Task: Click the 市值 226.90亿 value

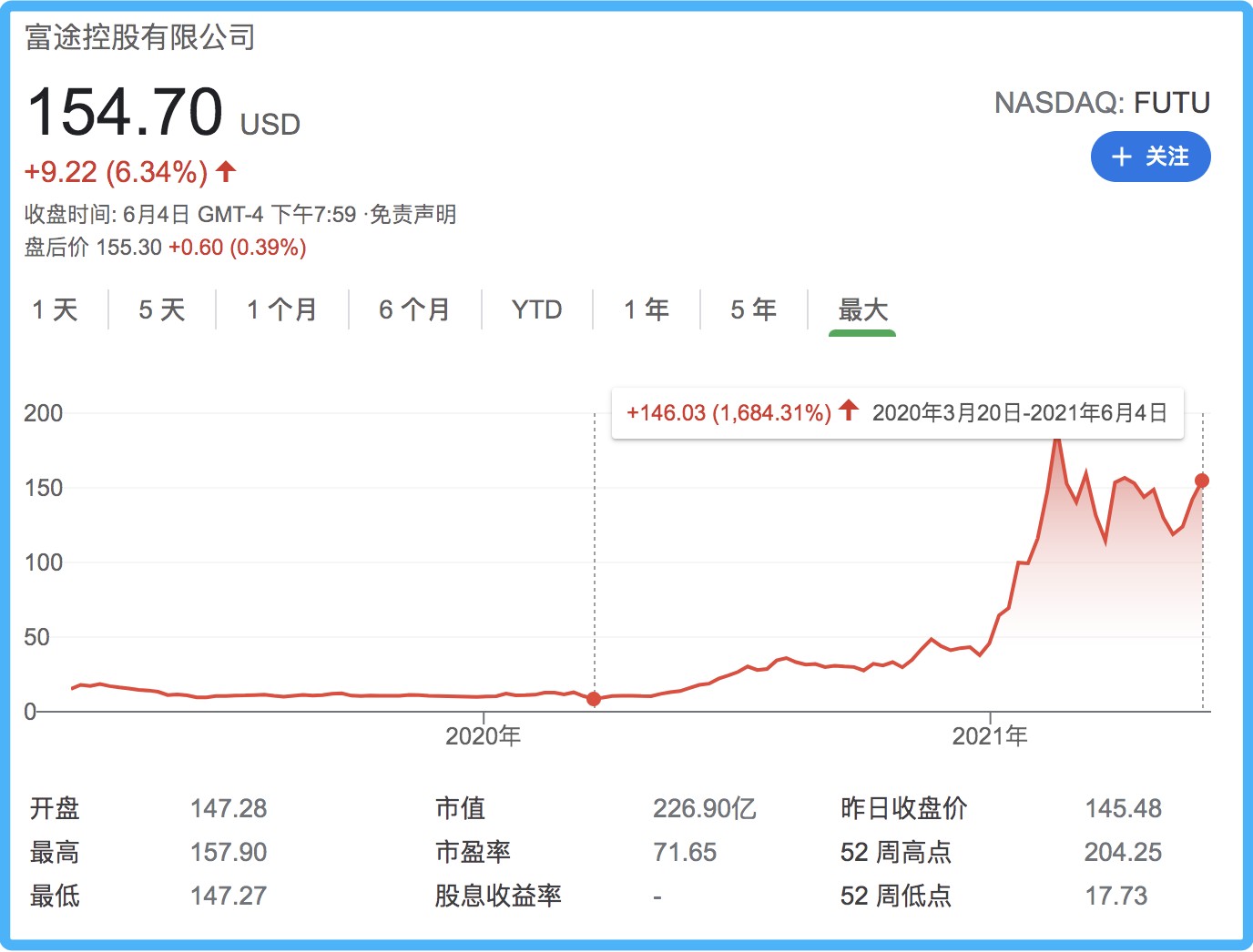Action: (x=704, y=808)
